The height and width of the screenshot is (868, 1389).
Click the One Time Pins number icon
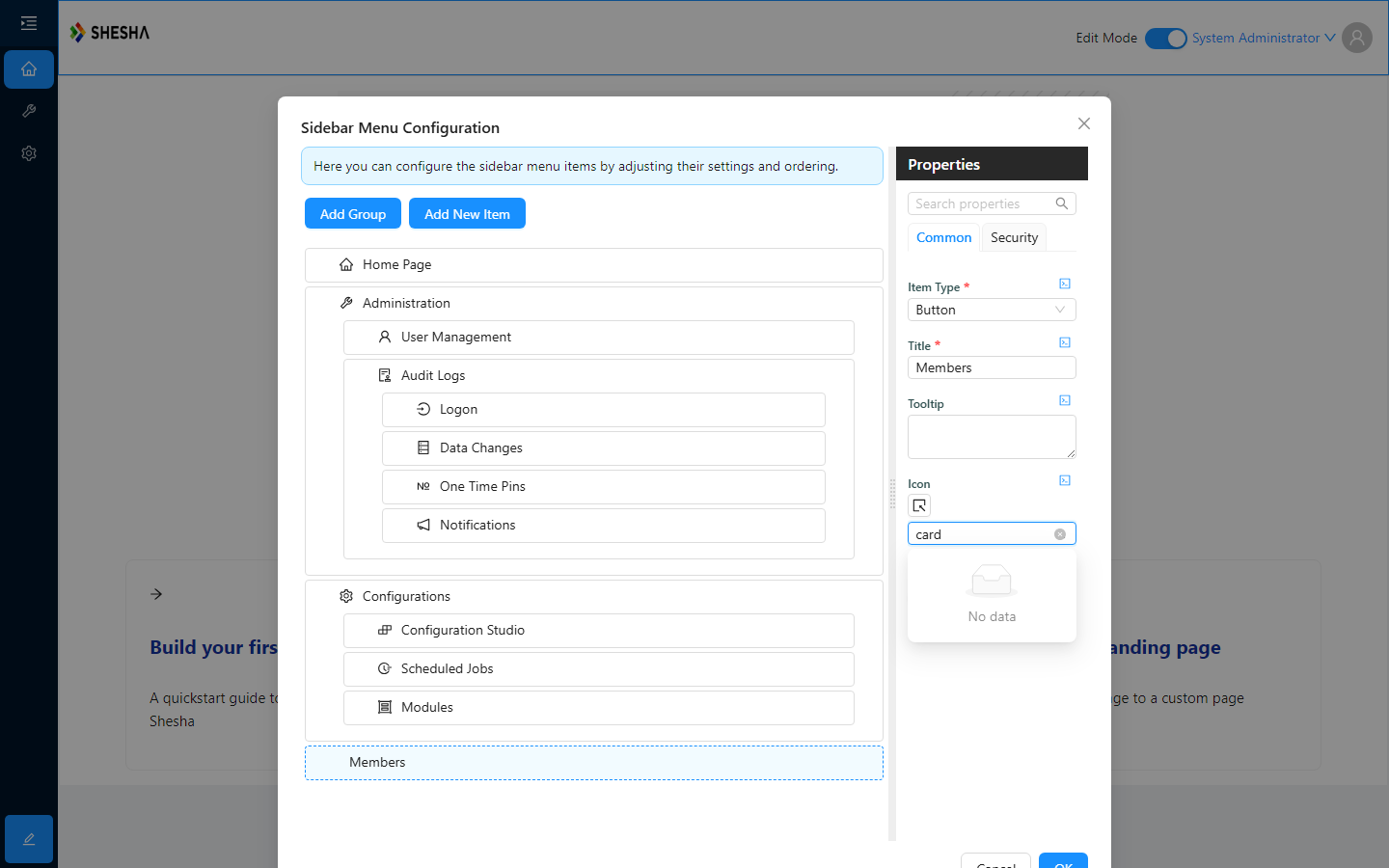coord(423,486)
